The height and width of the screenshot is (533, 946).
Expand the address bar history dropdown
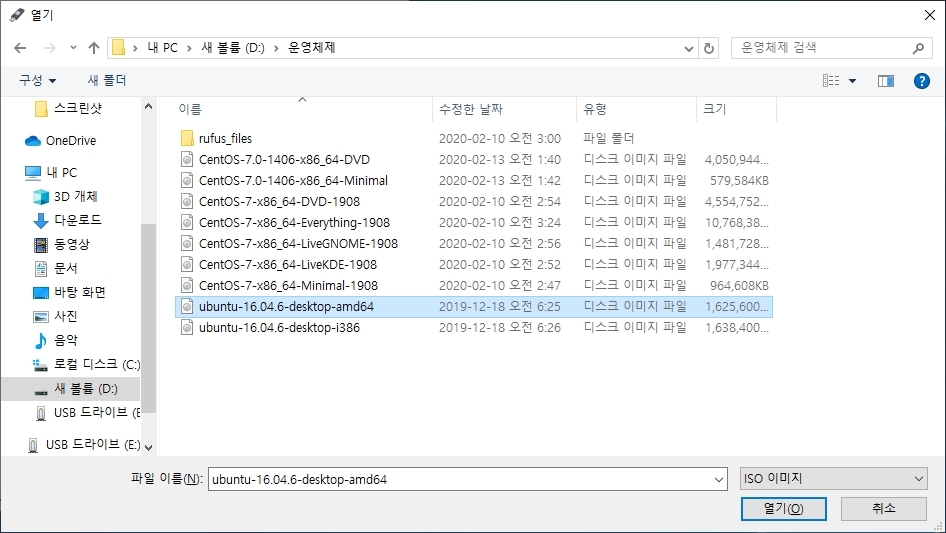688,48
